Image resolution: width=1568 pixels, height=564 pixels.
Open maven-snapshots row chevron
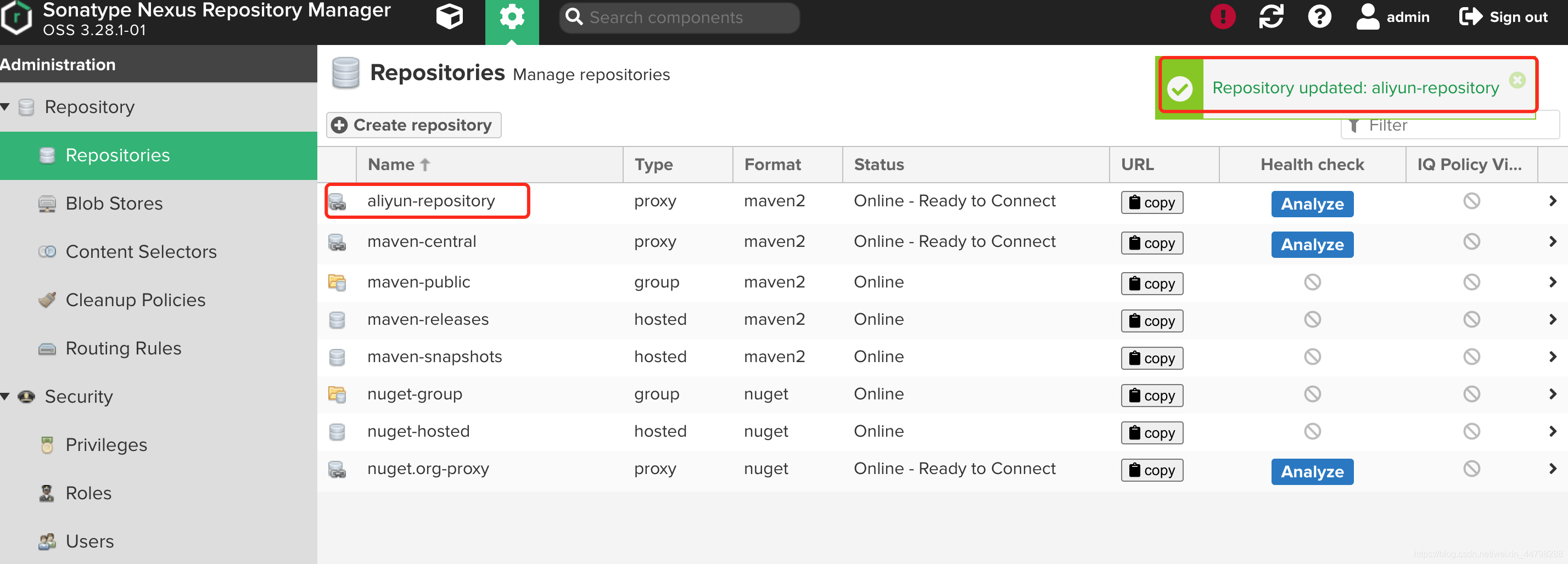pyautogui.click(x=1552, y=357)
